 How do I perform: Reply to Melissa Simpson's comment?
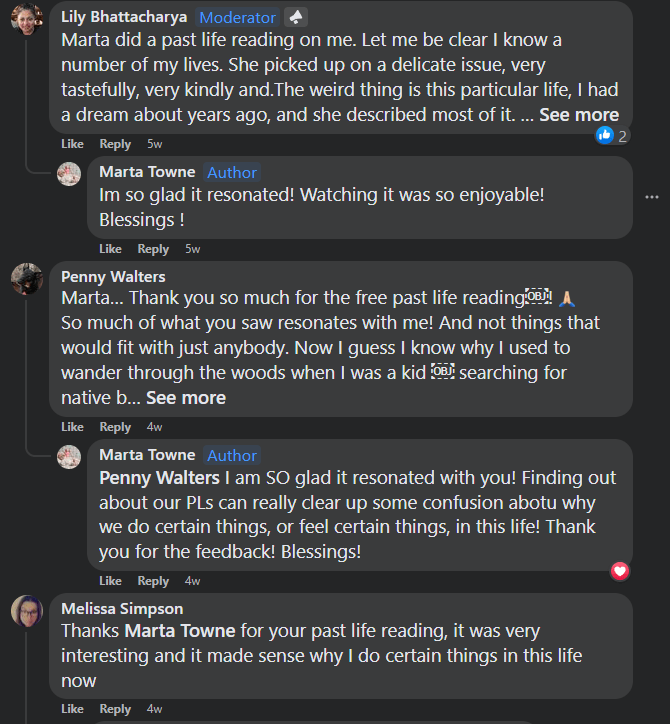click(x=115, y=709)
